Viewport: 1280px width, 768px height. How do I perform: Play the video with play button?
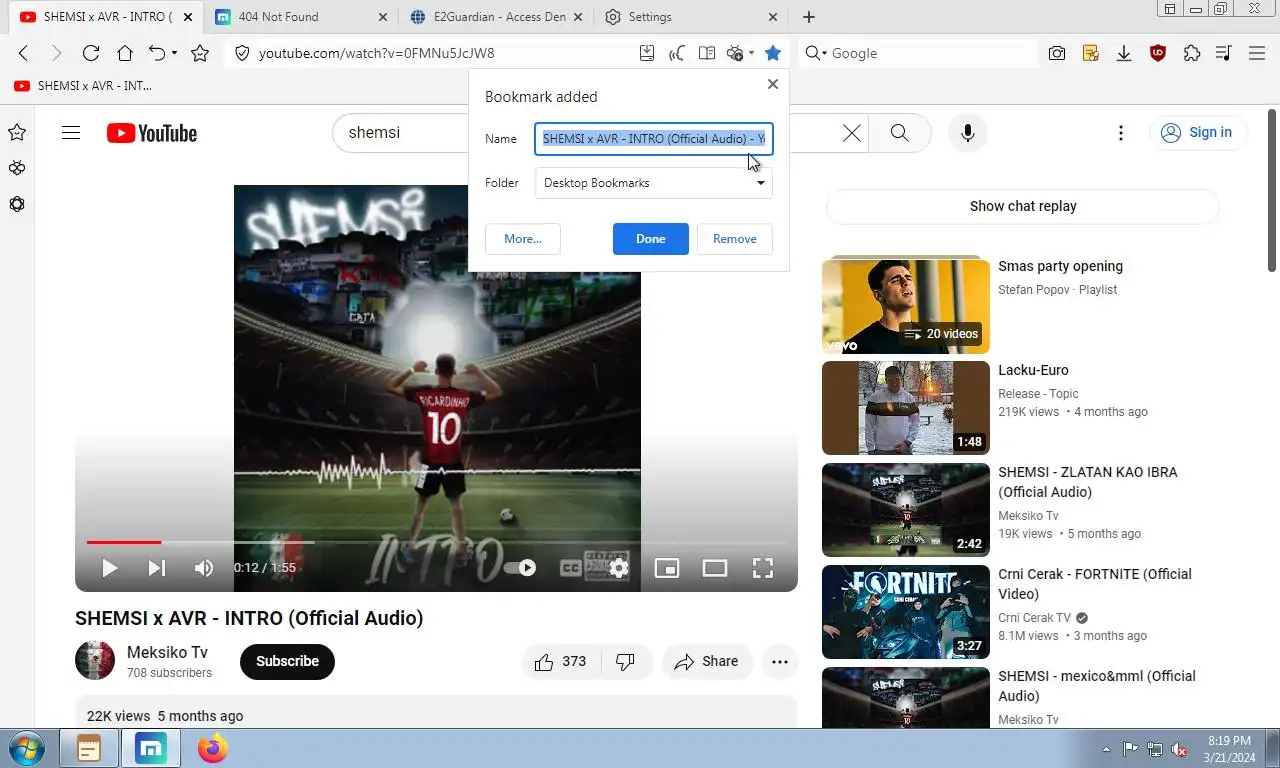[x=110, y=568]
